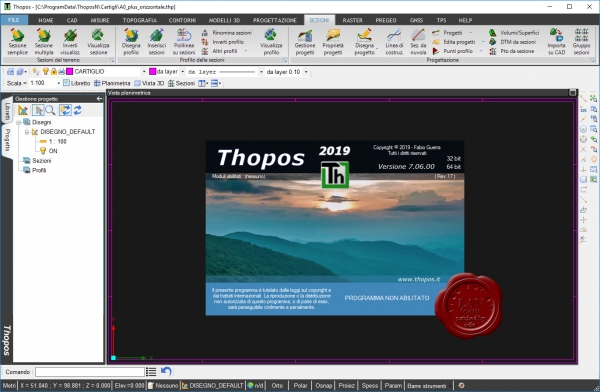
Task: Open the MODELLI 3D ribbon tab
Action: pyautogui.click(x=224, y=20)
